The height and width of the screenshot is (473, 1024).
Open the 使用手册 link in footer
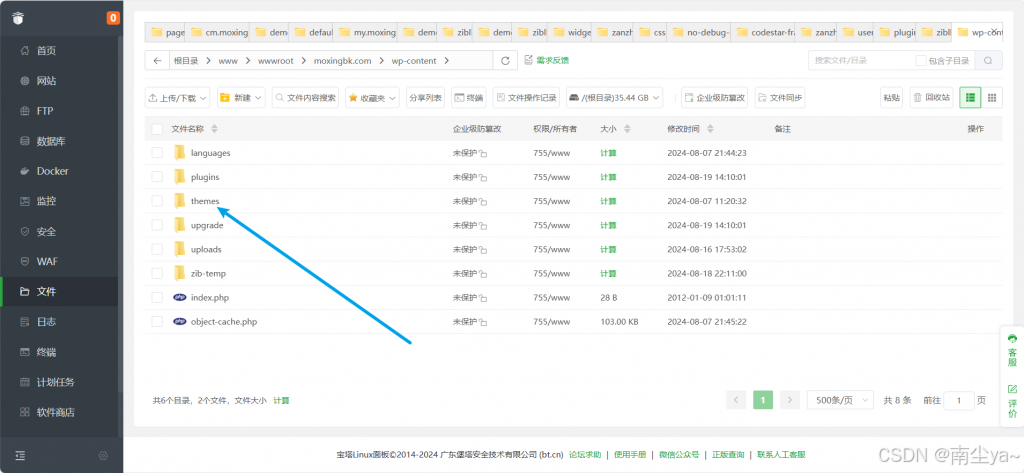point(630,455)
